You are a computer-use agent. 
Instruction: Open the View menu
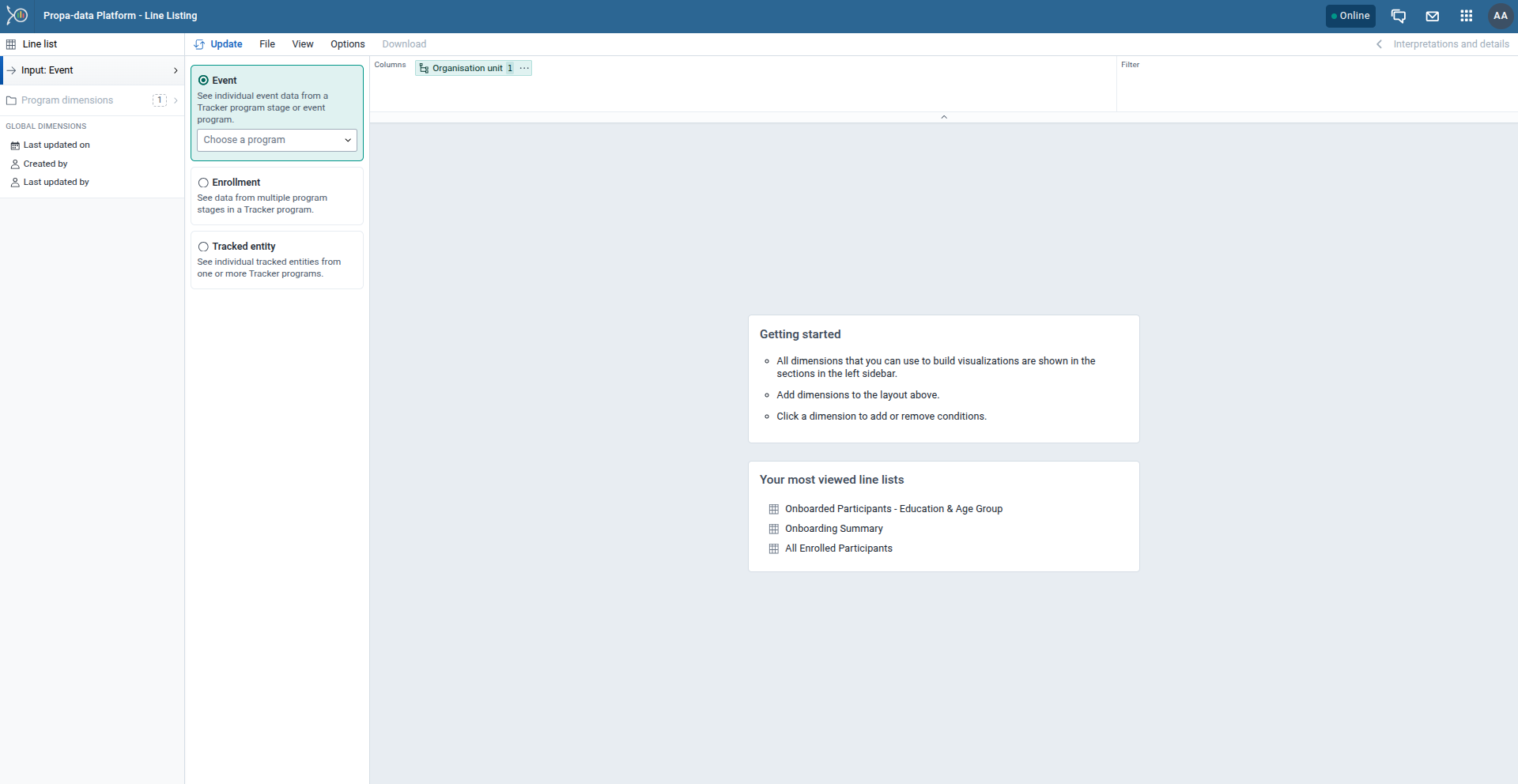click(302, 44)
